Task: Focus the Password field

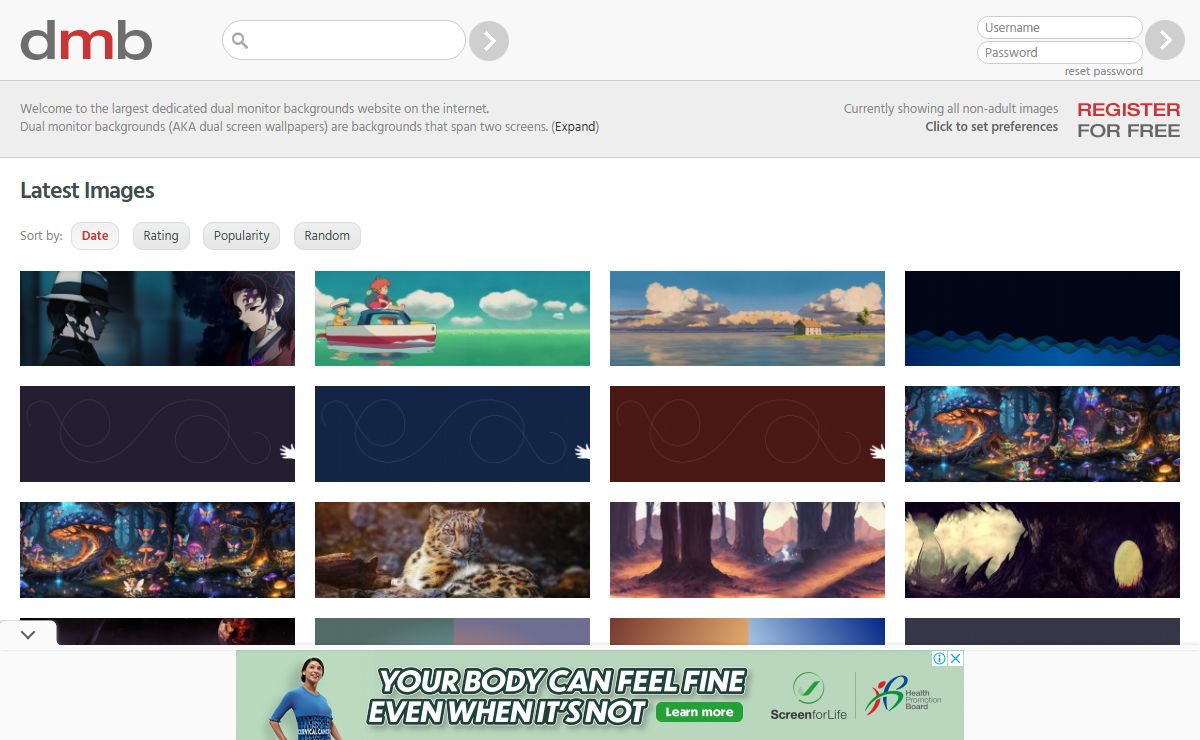Action: pos(1060,53)
